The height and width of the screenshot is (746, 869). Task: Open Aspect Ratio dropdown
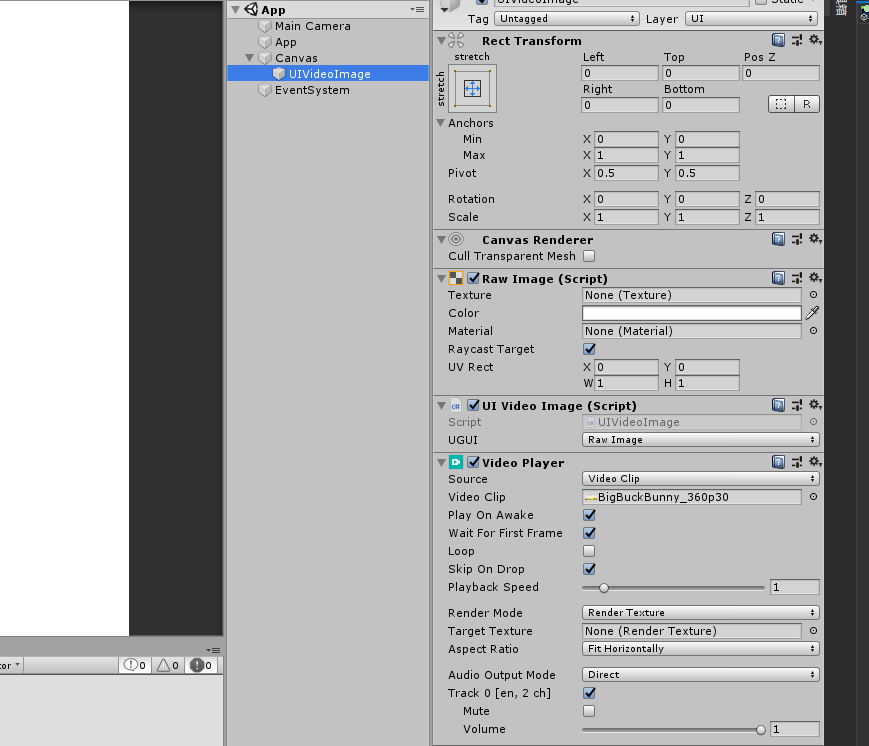[701, 648]
